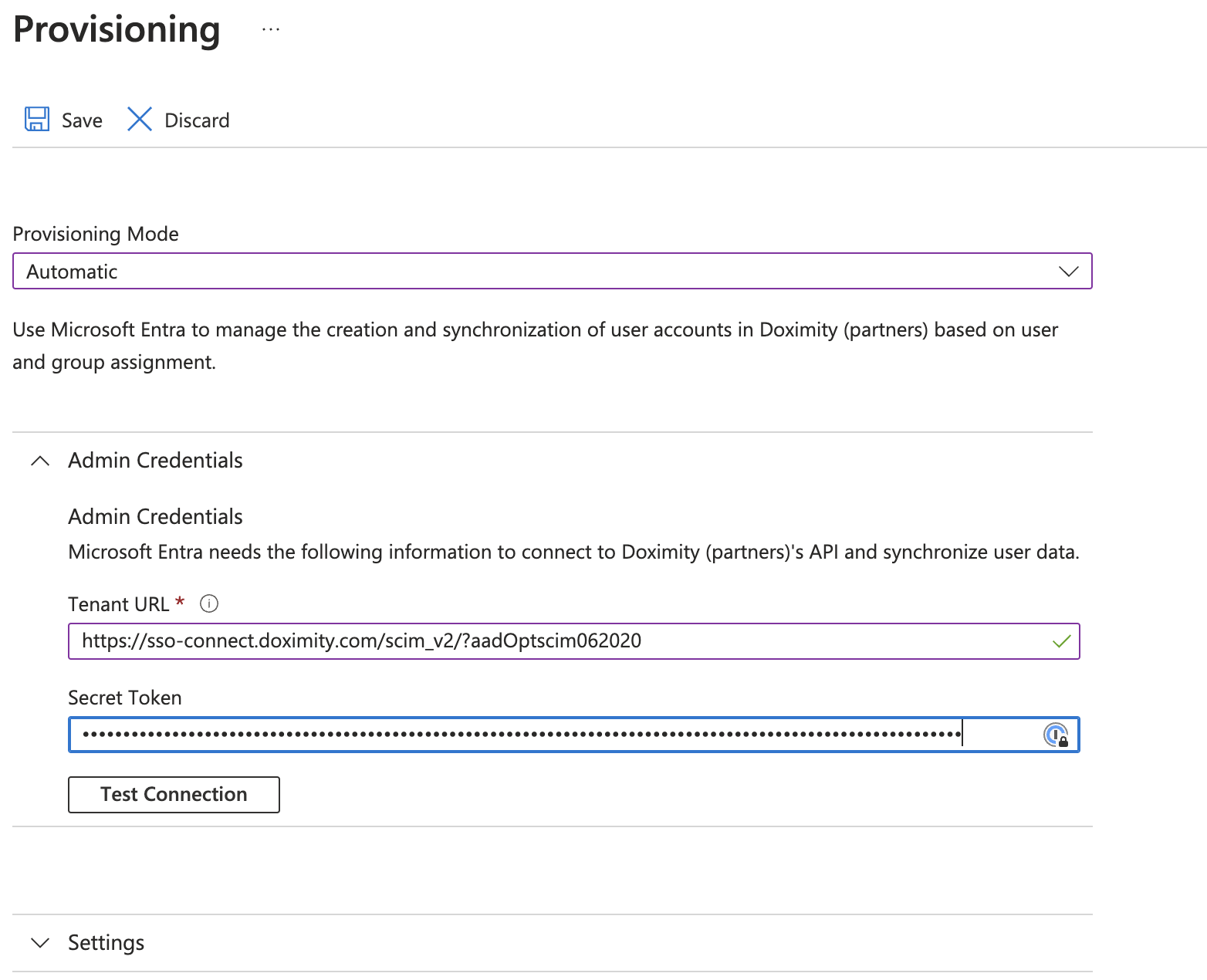Click the Provisioning Mode label
This screenshot has height=980, width=1207.
[96, 234]
